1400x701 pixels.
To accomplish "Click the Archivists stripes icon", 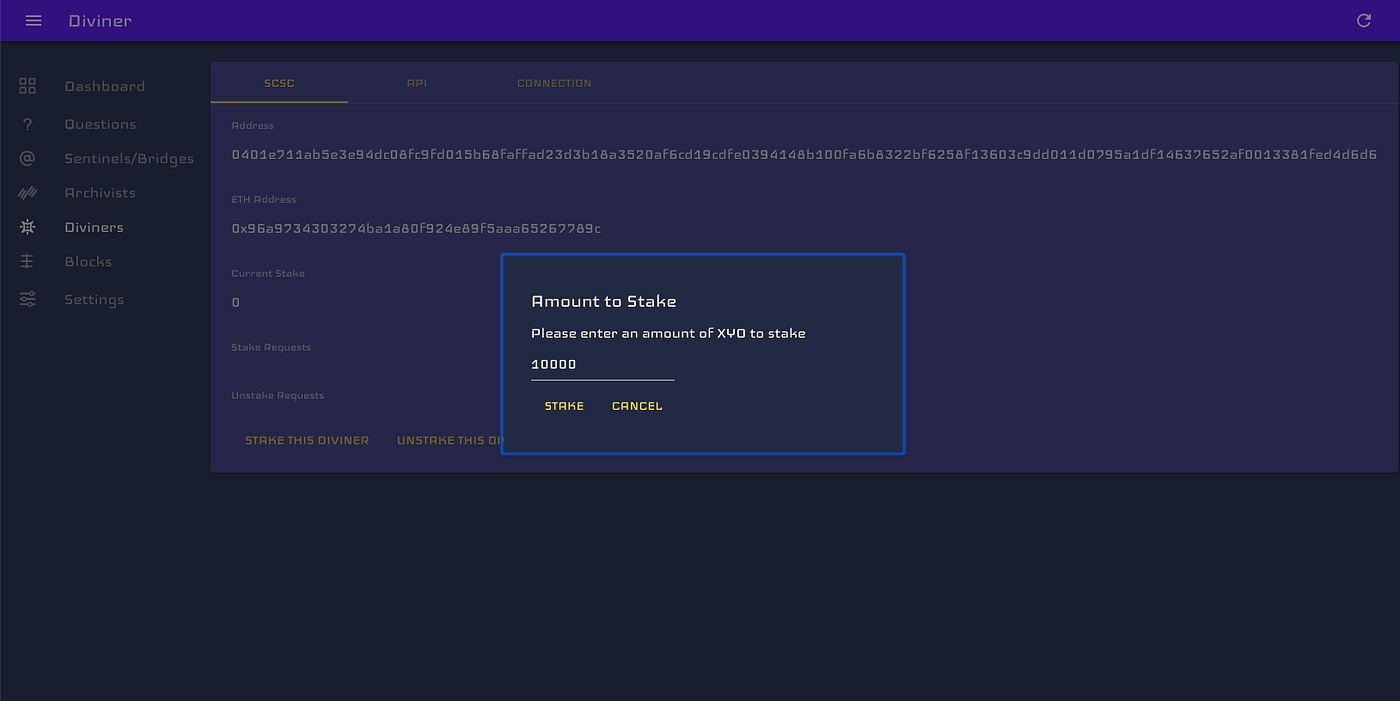I will [x=28, y=193].
